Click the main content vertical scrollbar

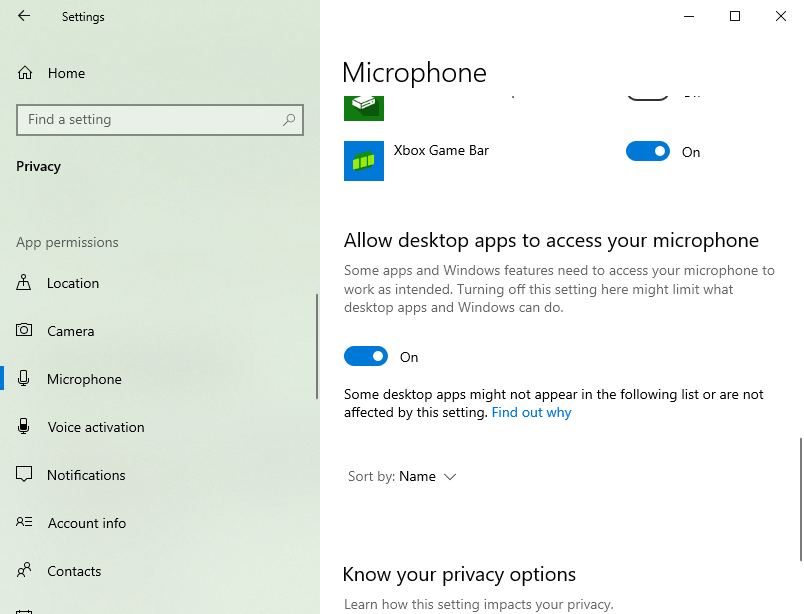(799, 498)
